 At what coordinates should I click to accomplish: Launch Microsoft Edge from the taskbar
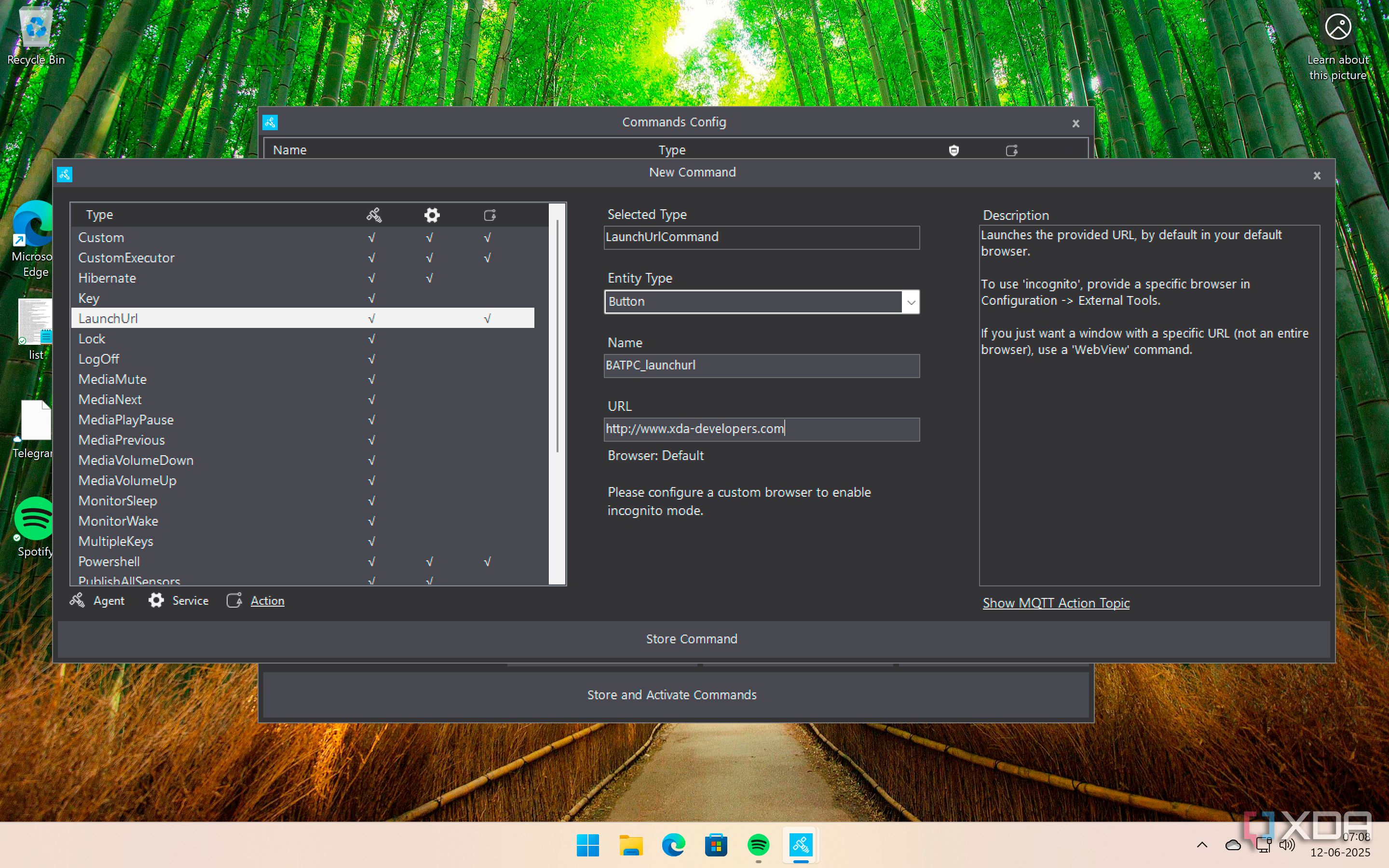tap(673, 844)
